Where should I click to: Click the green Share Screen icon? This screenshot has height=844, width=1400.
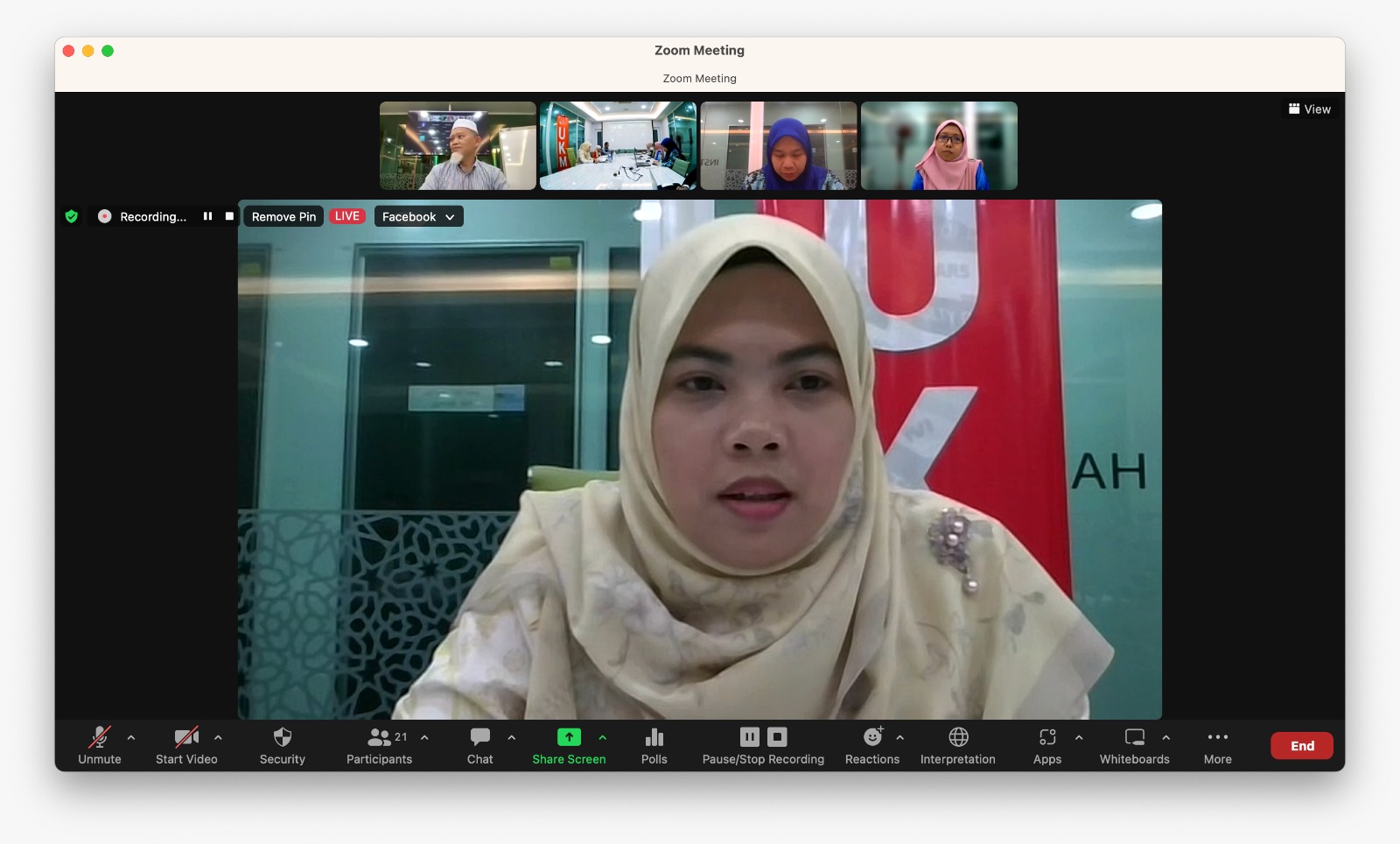pos(569,737)
